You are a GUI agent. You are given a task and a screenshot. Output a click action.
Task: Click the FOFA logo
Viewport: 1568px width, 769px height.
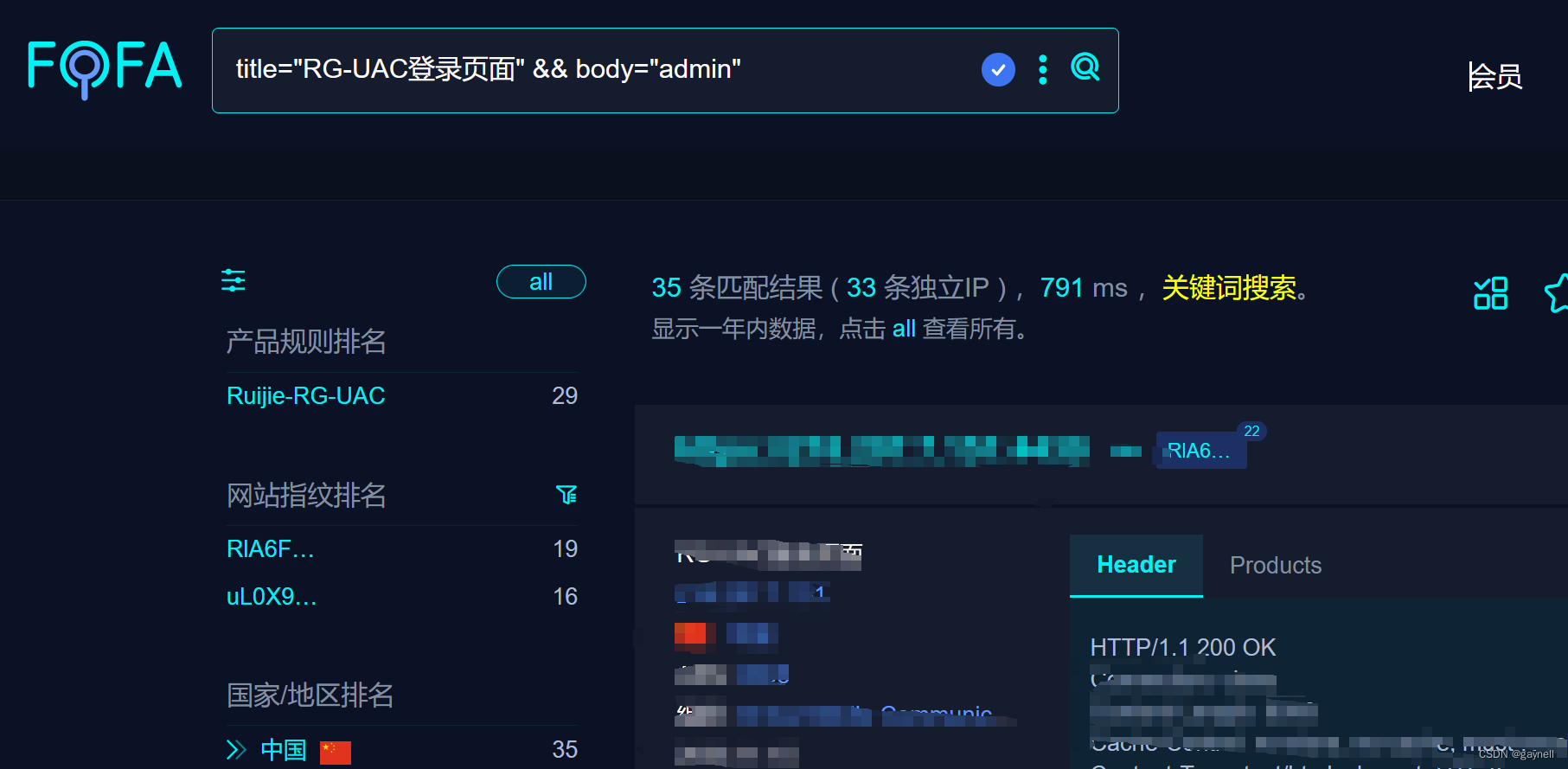click(105, 68)
